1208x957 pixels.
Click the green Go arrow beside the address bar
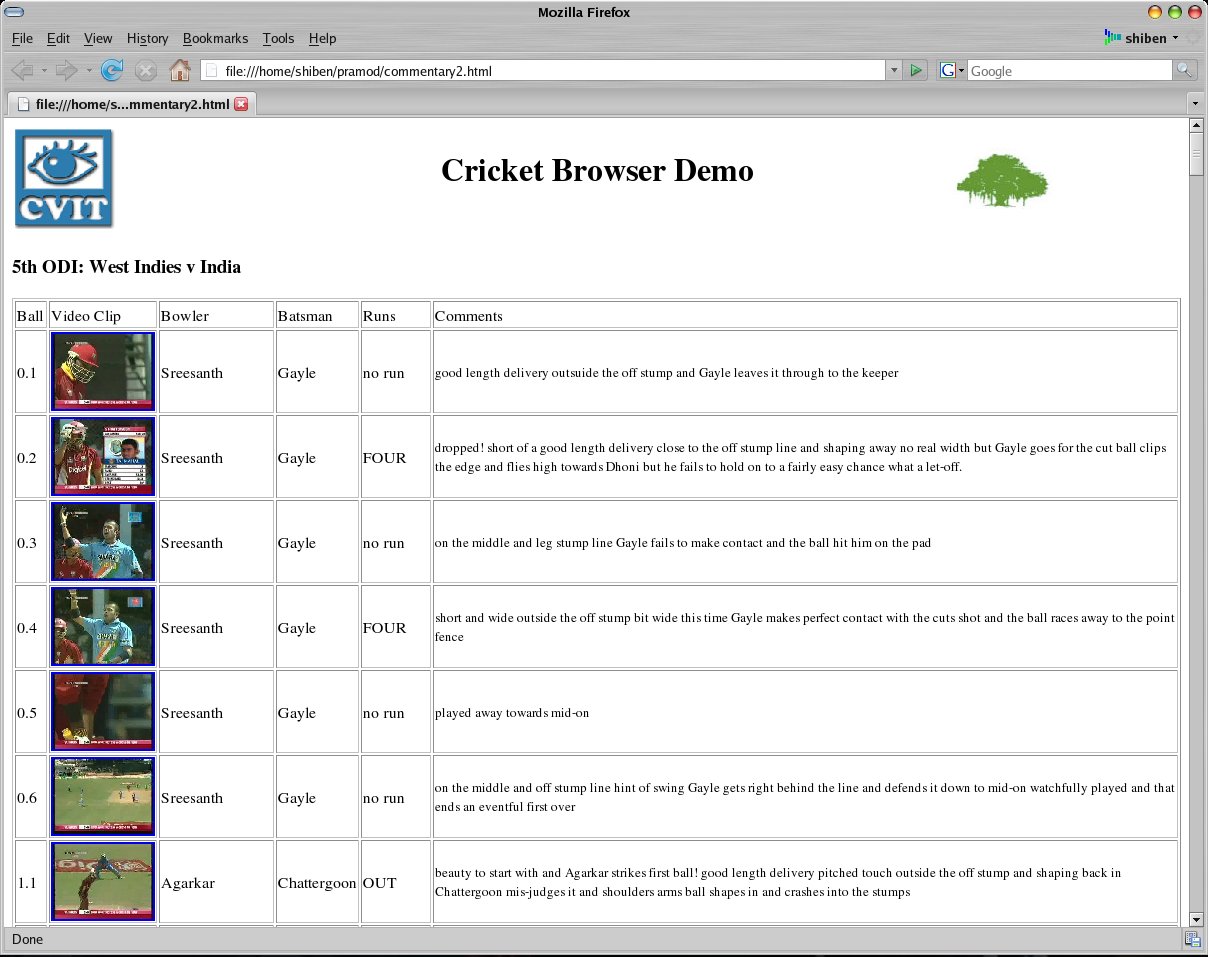[x=916, y=70]
